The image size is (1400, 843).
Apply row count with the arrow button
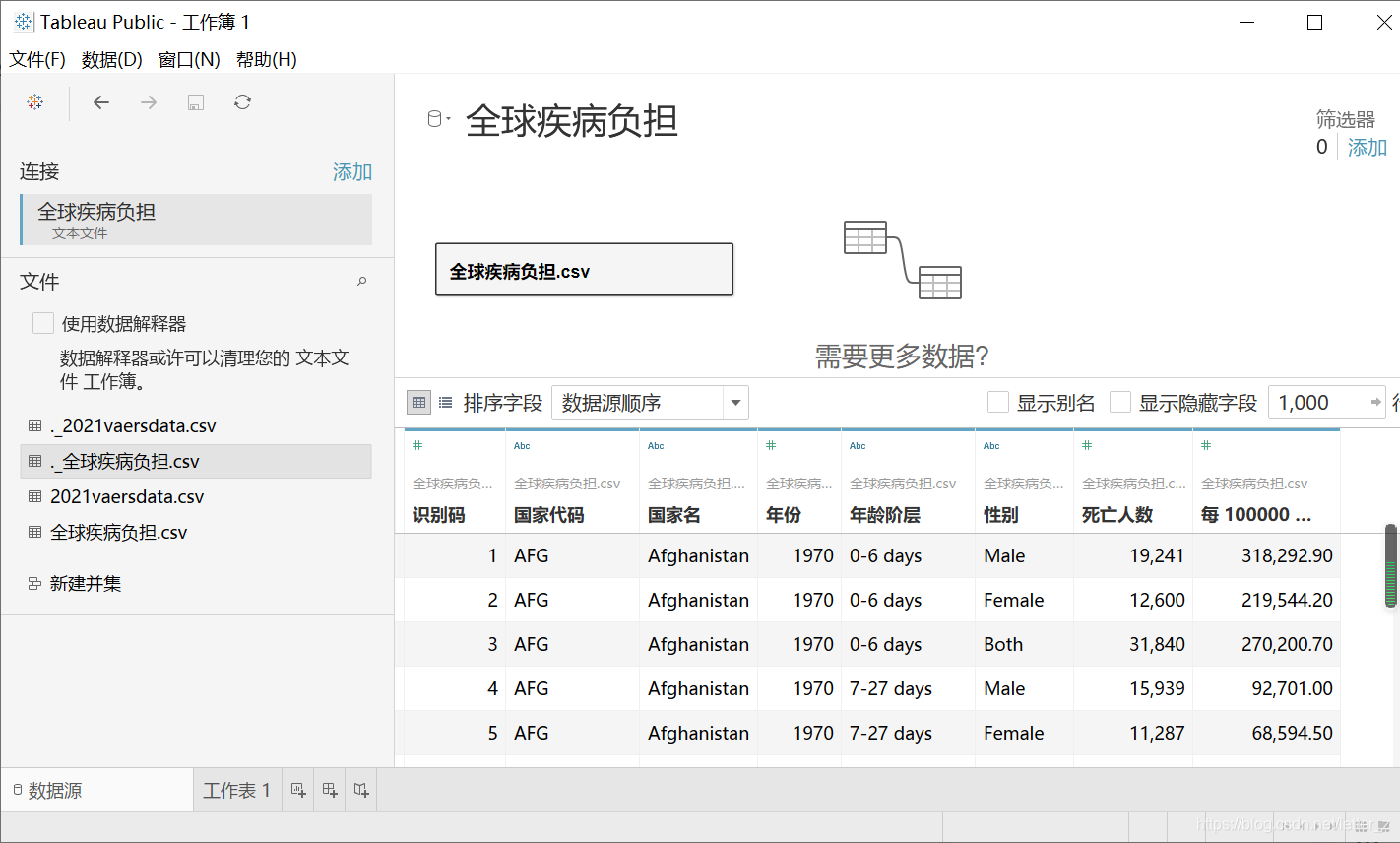pos(1375,402)
